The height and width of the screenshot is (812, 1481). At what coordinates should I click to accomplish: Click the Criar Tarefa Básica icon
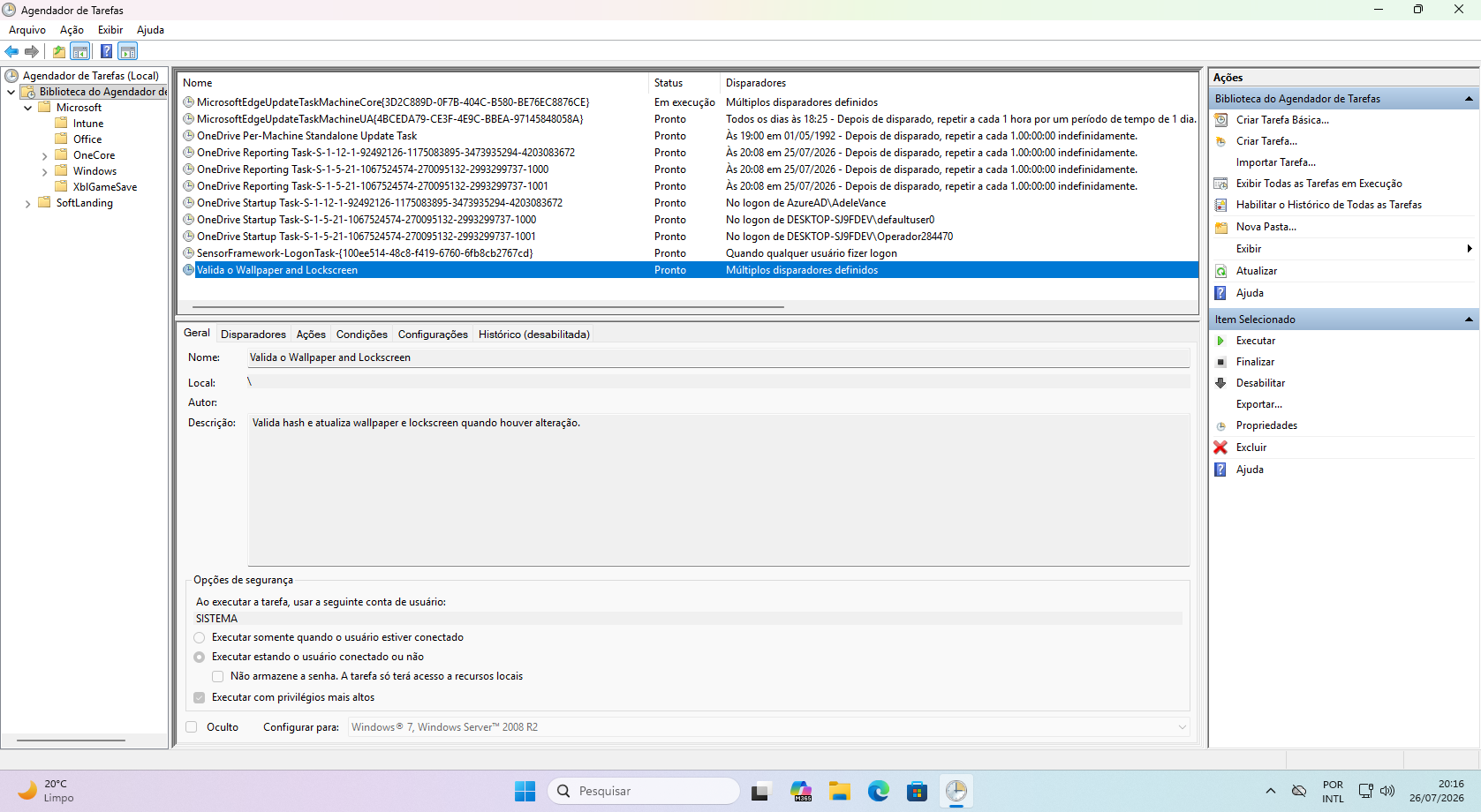point(1220,120)
